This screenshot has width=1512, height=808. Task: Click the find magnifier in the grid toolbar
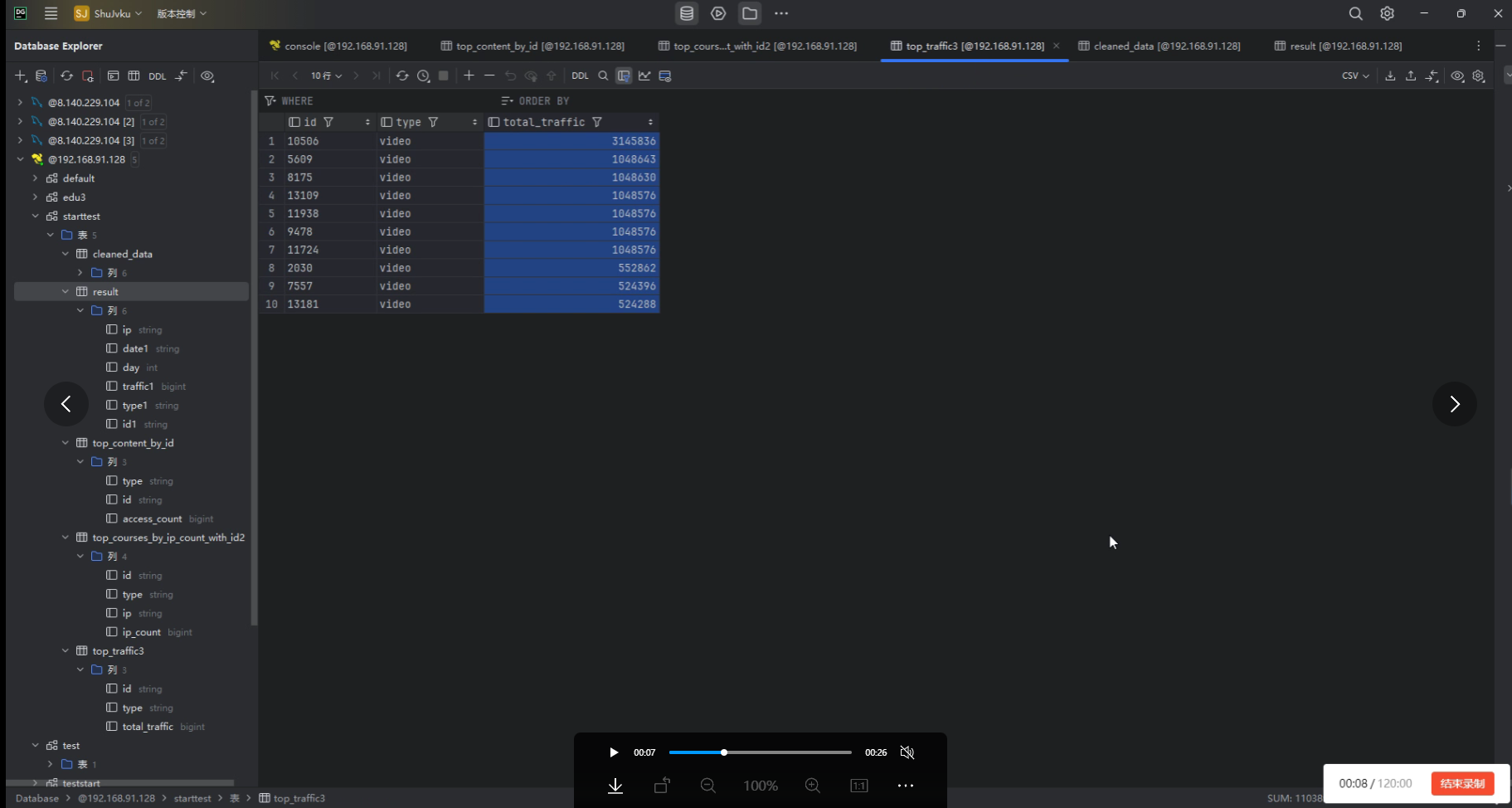(603, 75)
